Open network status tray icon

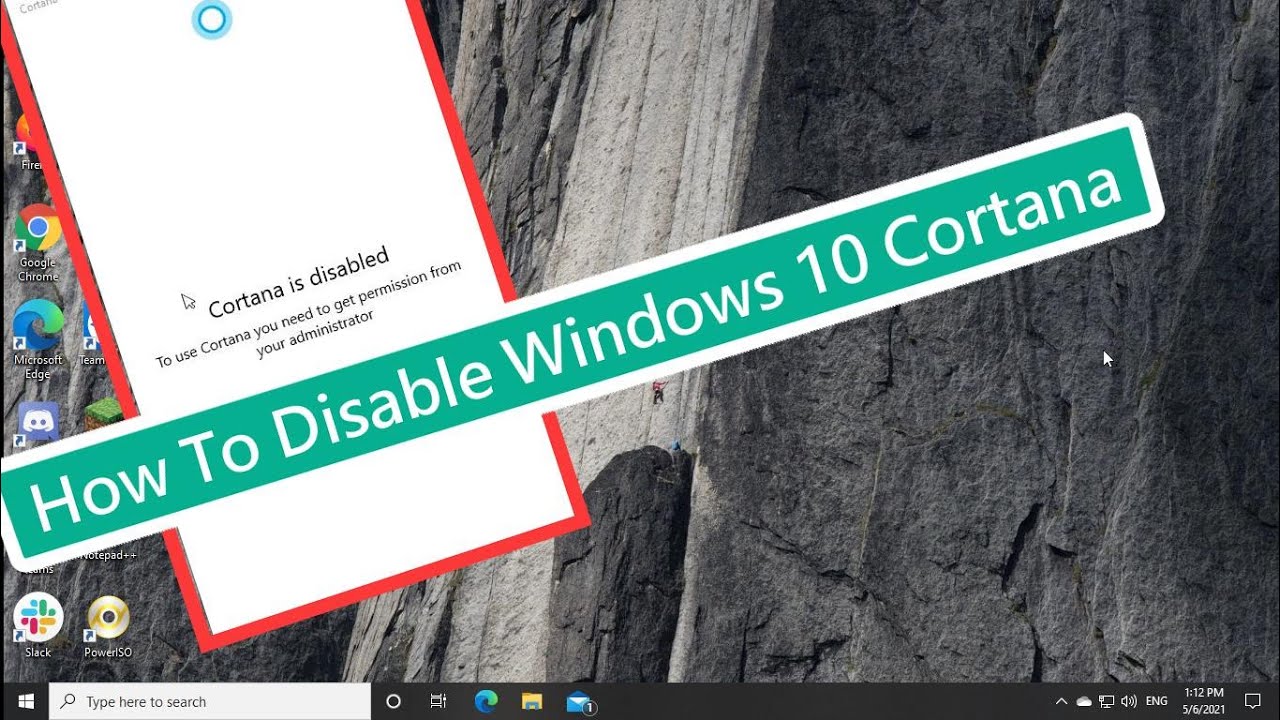1107,702
